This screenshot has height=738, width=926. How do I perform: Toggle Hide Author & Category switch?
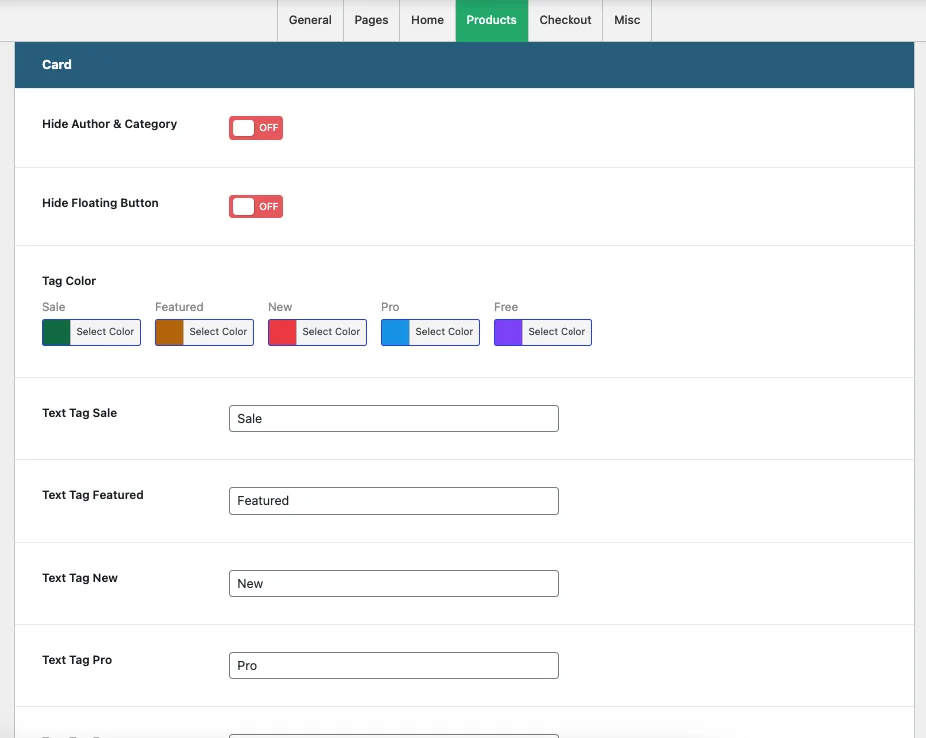[256, 128]
